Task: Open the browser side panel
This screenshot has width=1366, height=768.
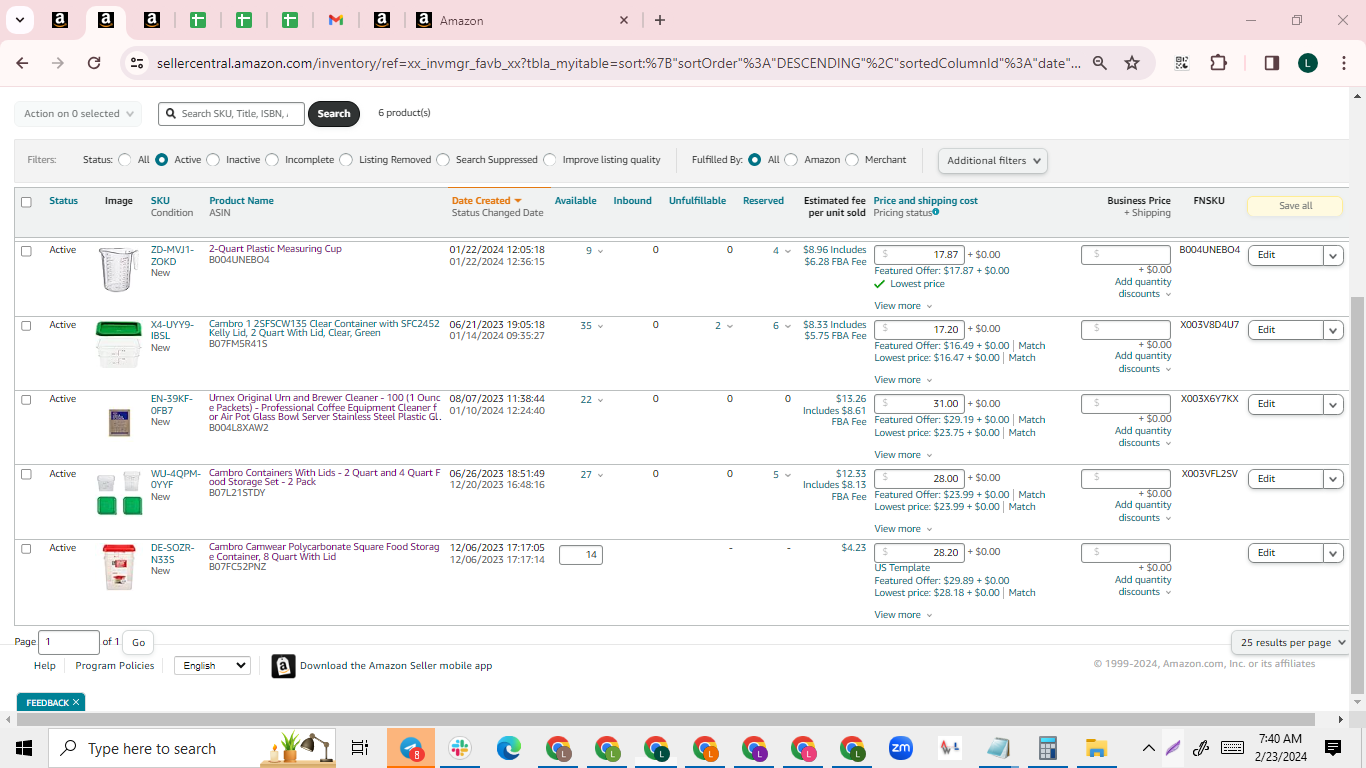Action: pyautogui.click(x=1272, y=63)
